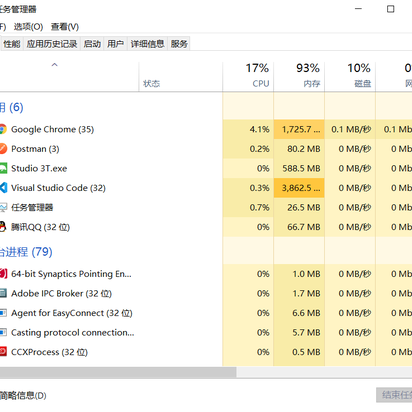
Task: Click 任务管理器's 26.5 MB cell
Action: pyautogui.click(x=299, y=207)
